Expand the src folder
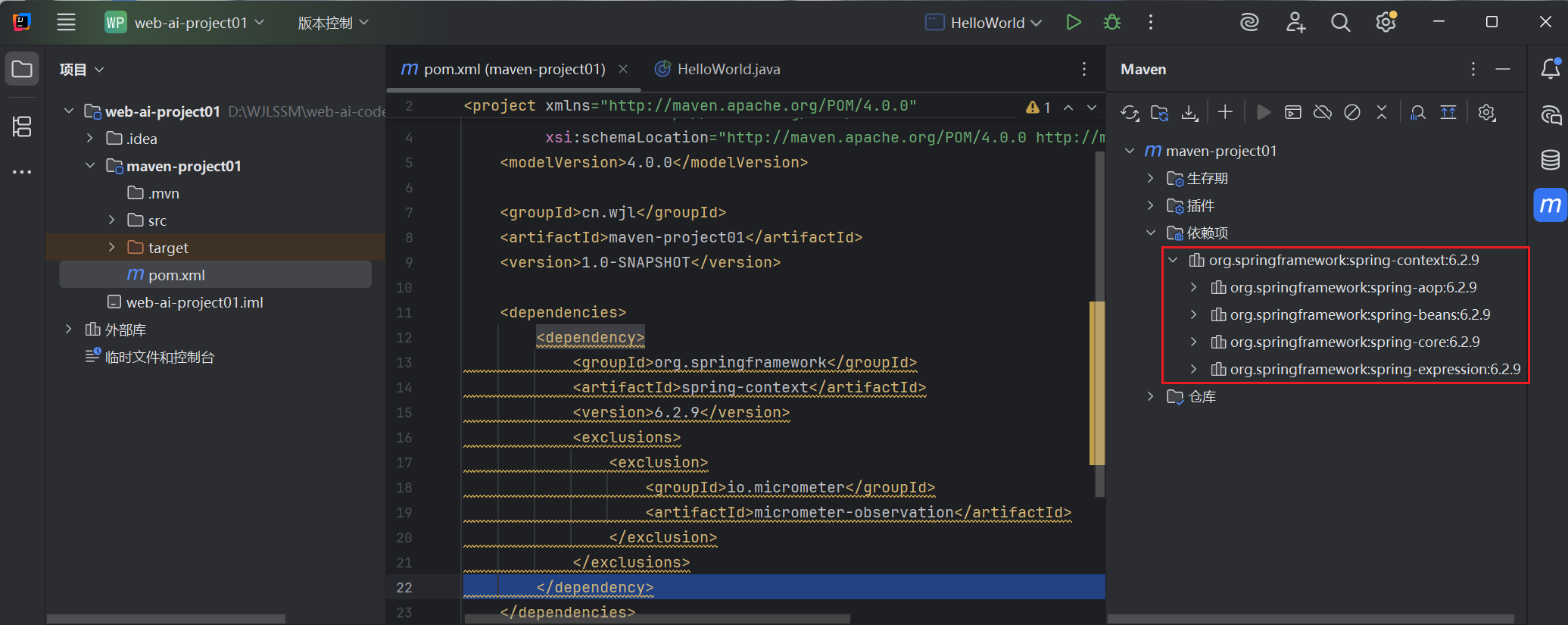 coord(111,220)
